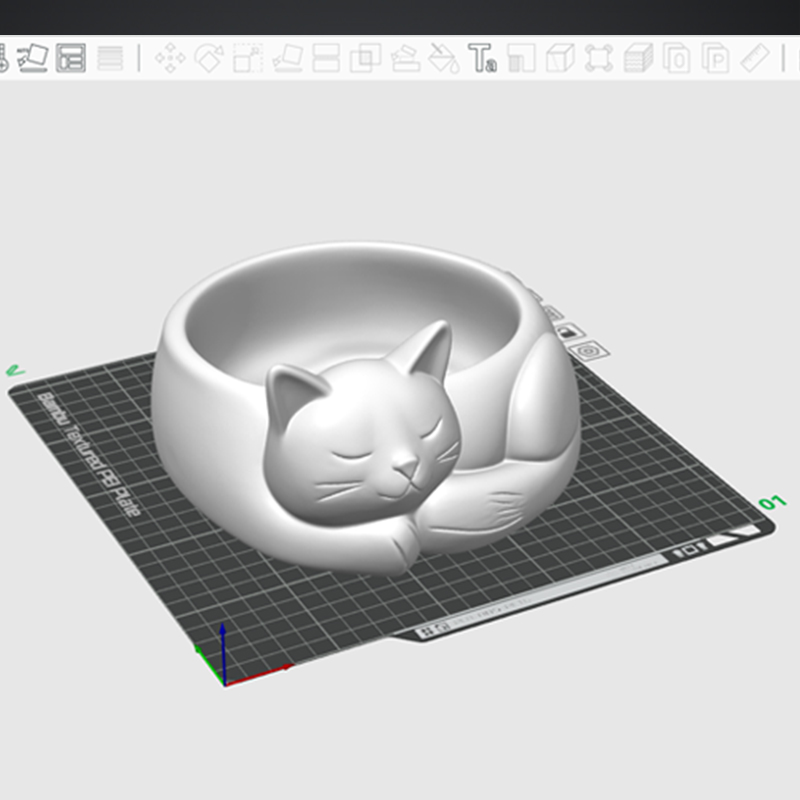Select the Text shape tool
Viewport: 800px width, 800px height.
coord(482,58)
